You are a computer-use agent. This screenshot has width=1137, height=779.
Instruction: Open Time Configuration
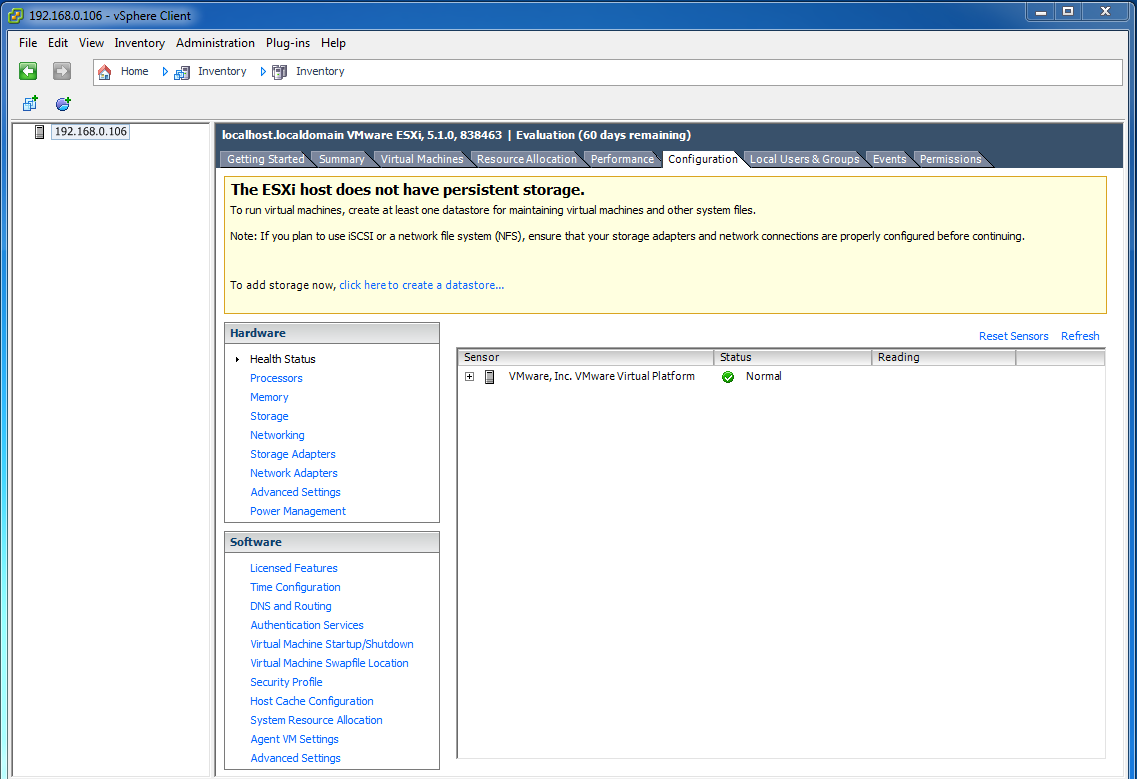pos(295,587)
